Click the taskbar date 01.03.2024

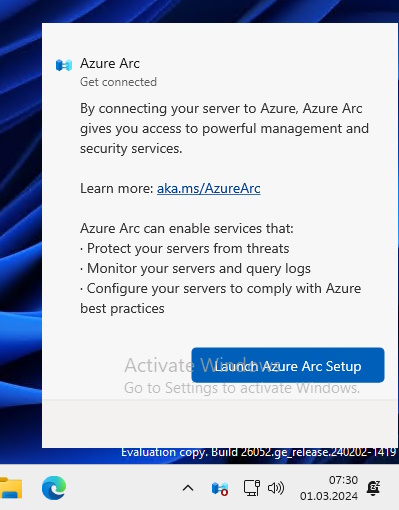[x=329, y=496]
